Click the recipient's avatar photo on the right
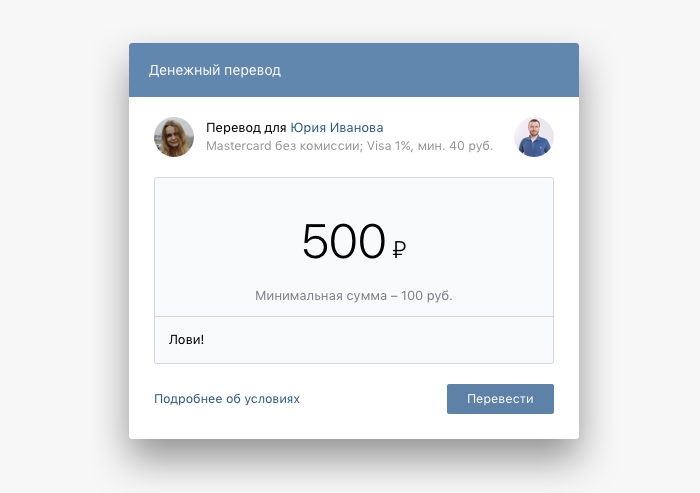 pos(534,137)
